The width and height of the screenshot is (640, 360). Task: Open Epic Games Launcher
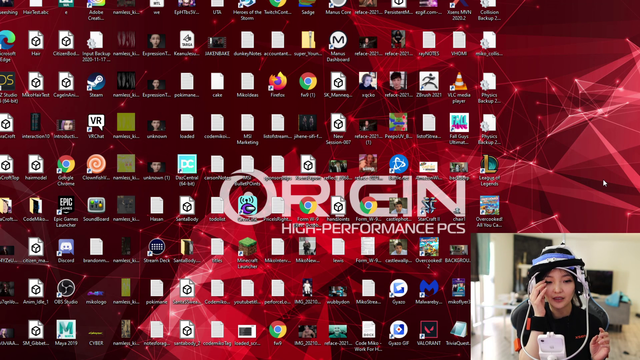tap(66, 205)
